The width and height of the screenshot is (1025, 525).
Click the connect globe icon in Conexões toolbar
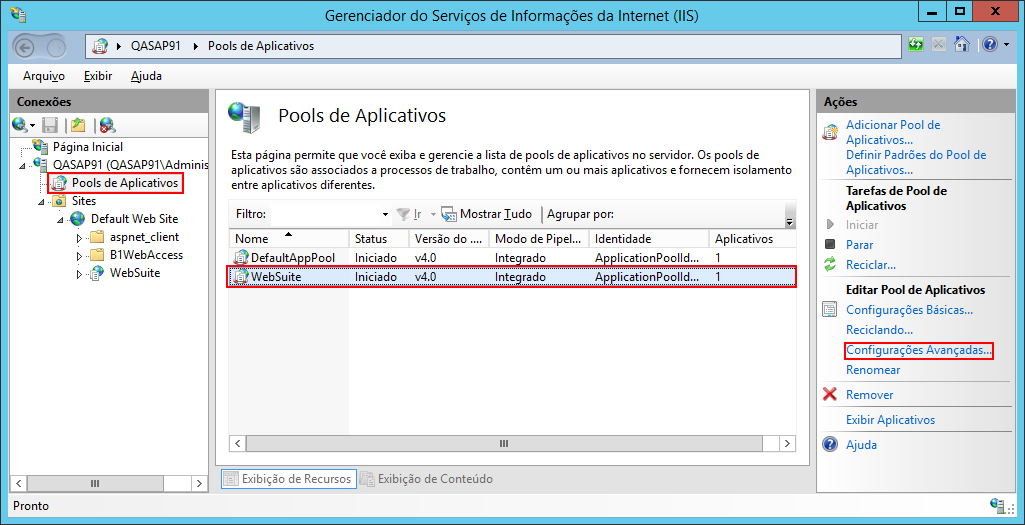click(19, 124)
